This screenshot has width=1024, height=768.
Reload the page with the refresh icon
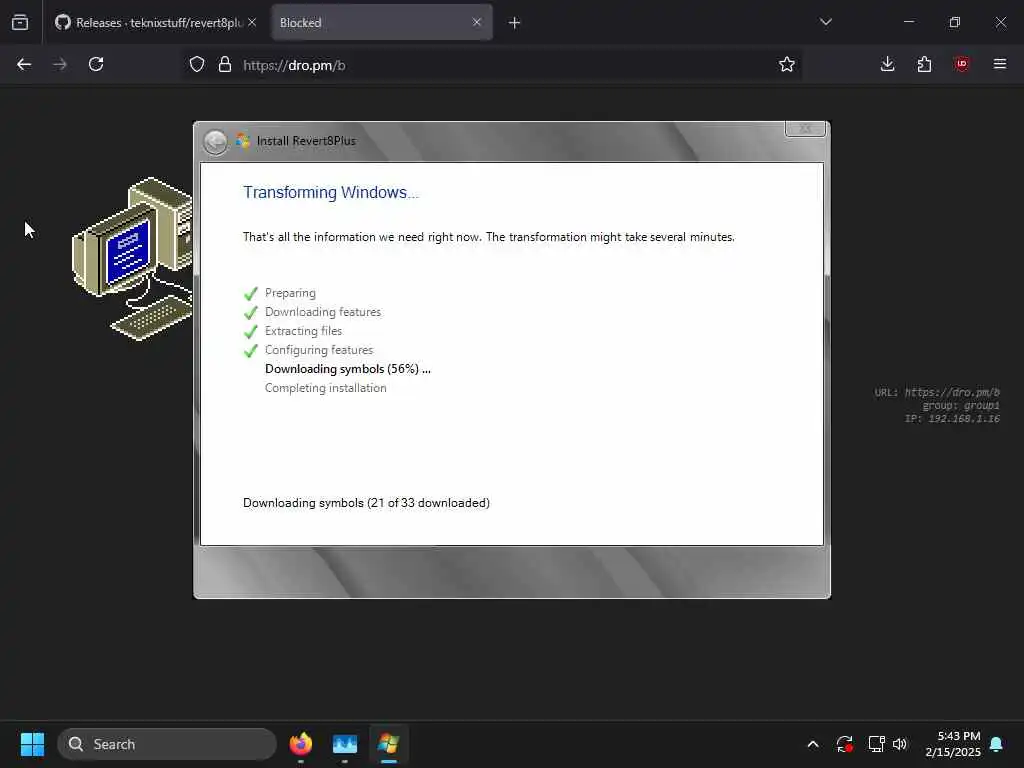[x=96, y=64]
